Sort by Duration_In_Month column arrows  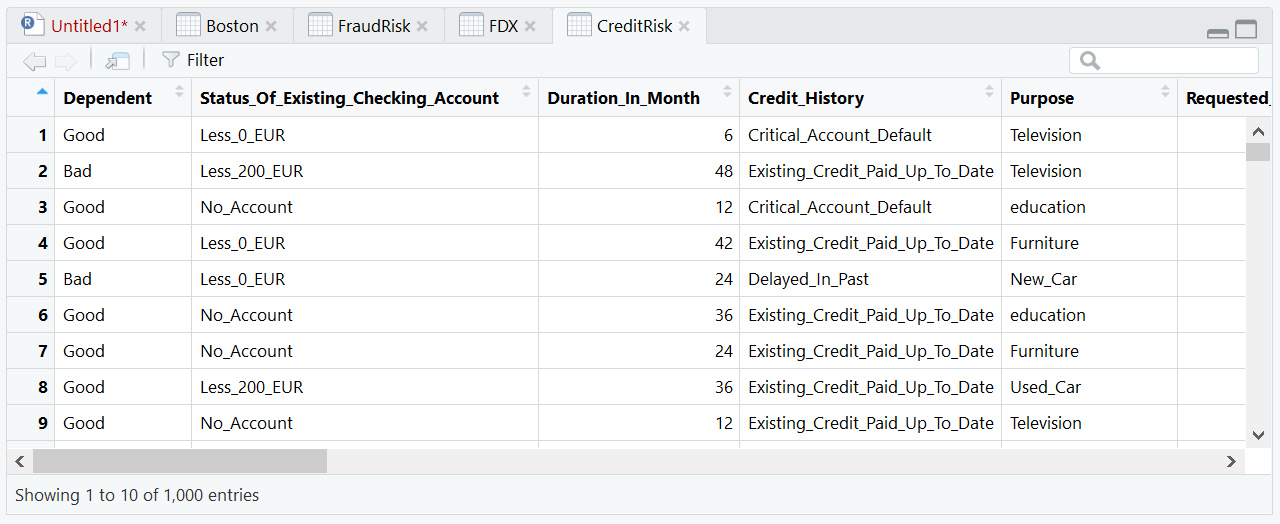click(727, 92)
